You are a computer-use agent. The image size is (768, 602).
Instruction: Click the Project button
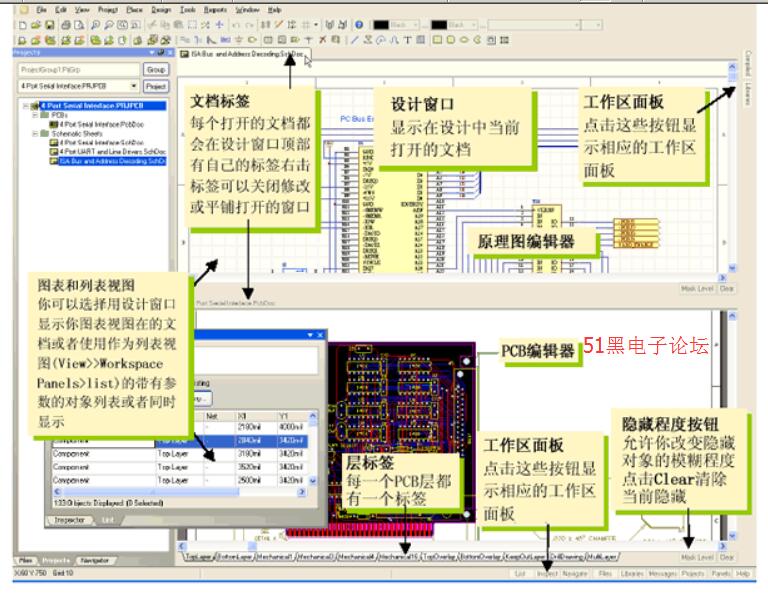click(156, 87)
